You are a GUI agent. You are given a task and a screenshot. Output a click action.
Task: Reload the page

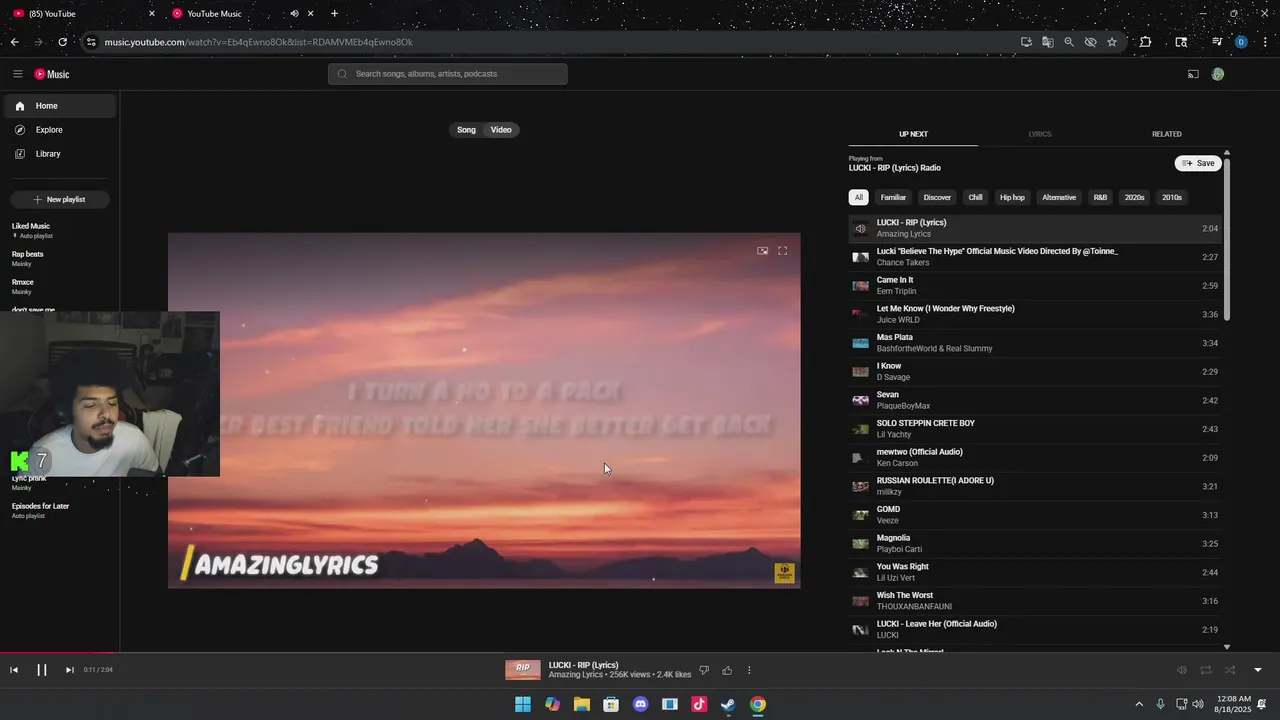62,42
